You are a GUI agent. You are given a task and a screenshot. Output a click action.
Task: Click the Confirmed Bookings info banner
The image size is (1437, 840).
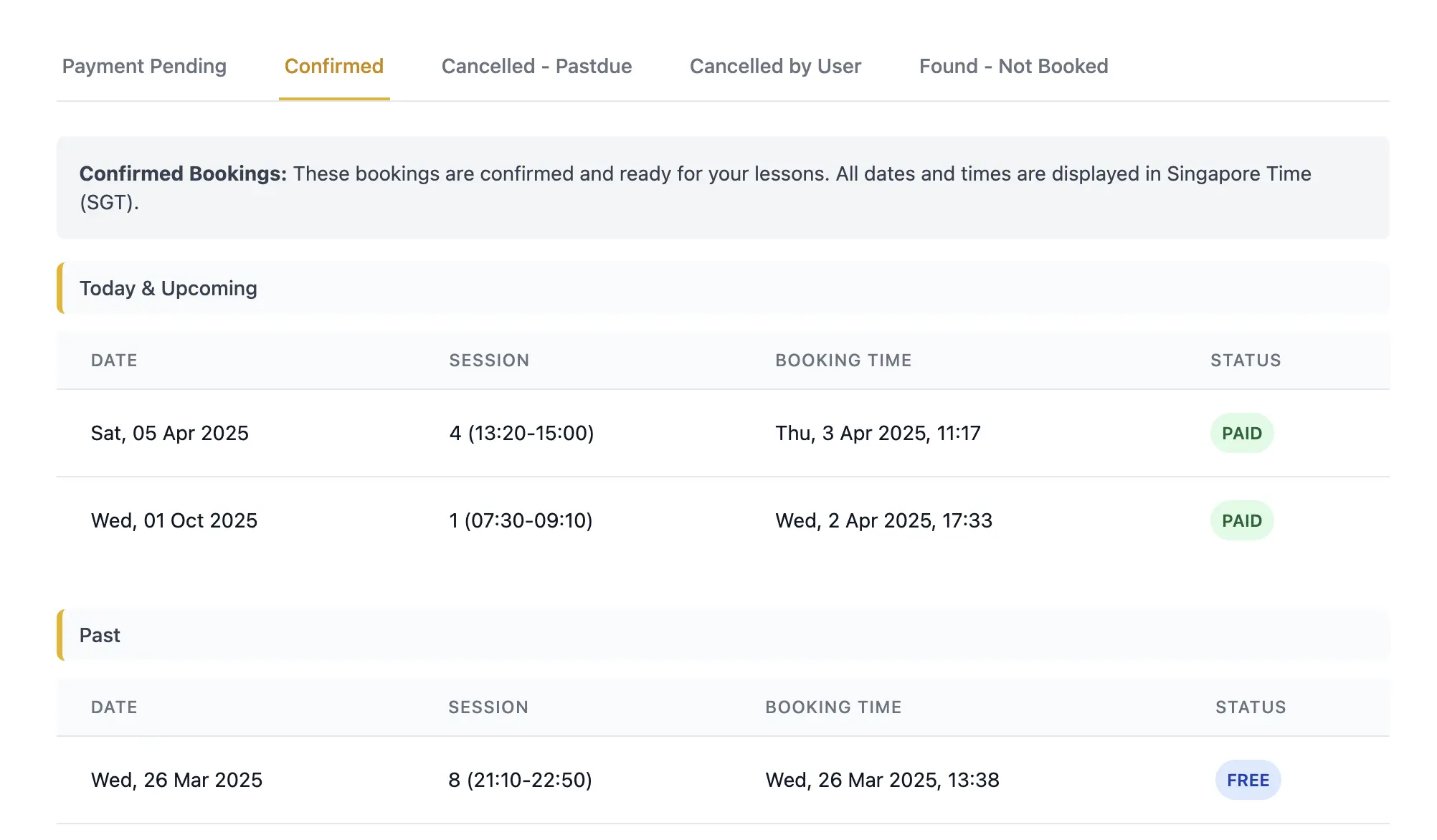(722, 188)
